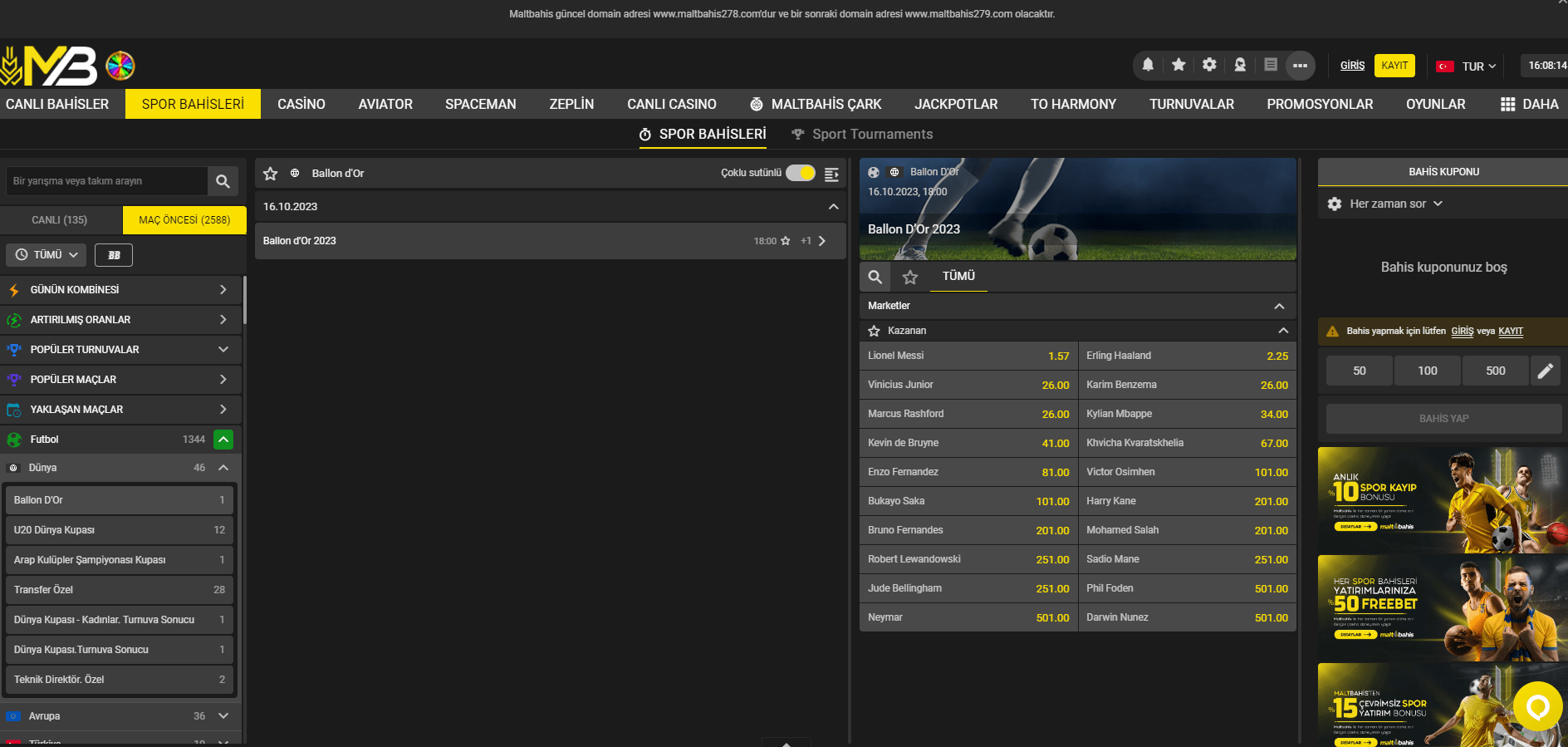Click the KAYIT register button

pyautogui.click(x=1395, y=66)
